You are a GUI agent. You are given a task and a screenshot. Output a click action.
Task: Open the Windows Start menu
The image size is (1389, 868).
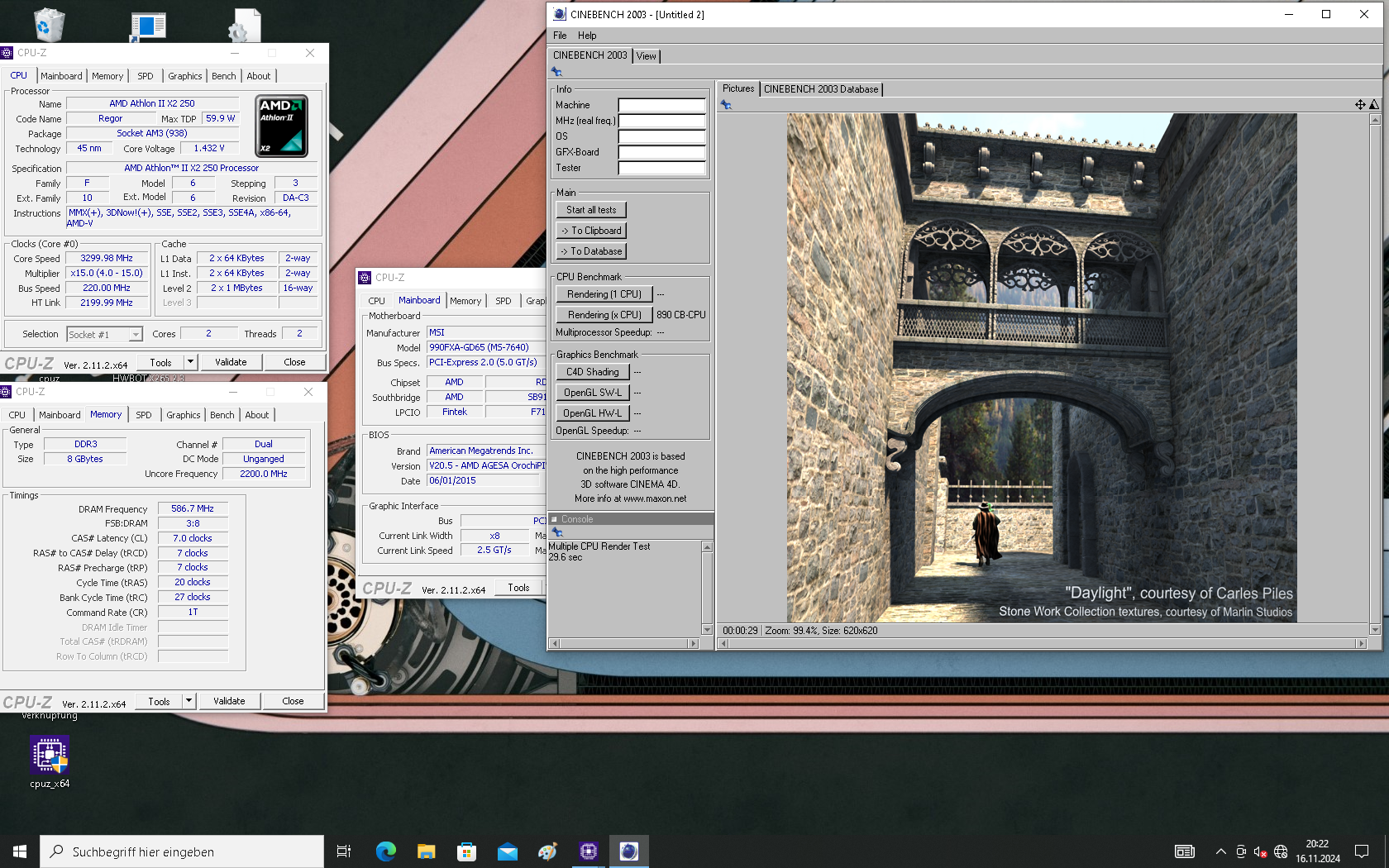(x=20, y=851)
